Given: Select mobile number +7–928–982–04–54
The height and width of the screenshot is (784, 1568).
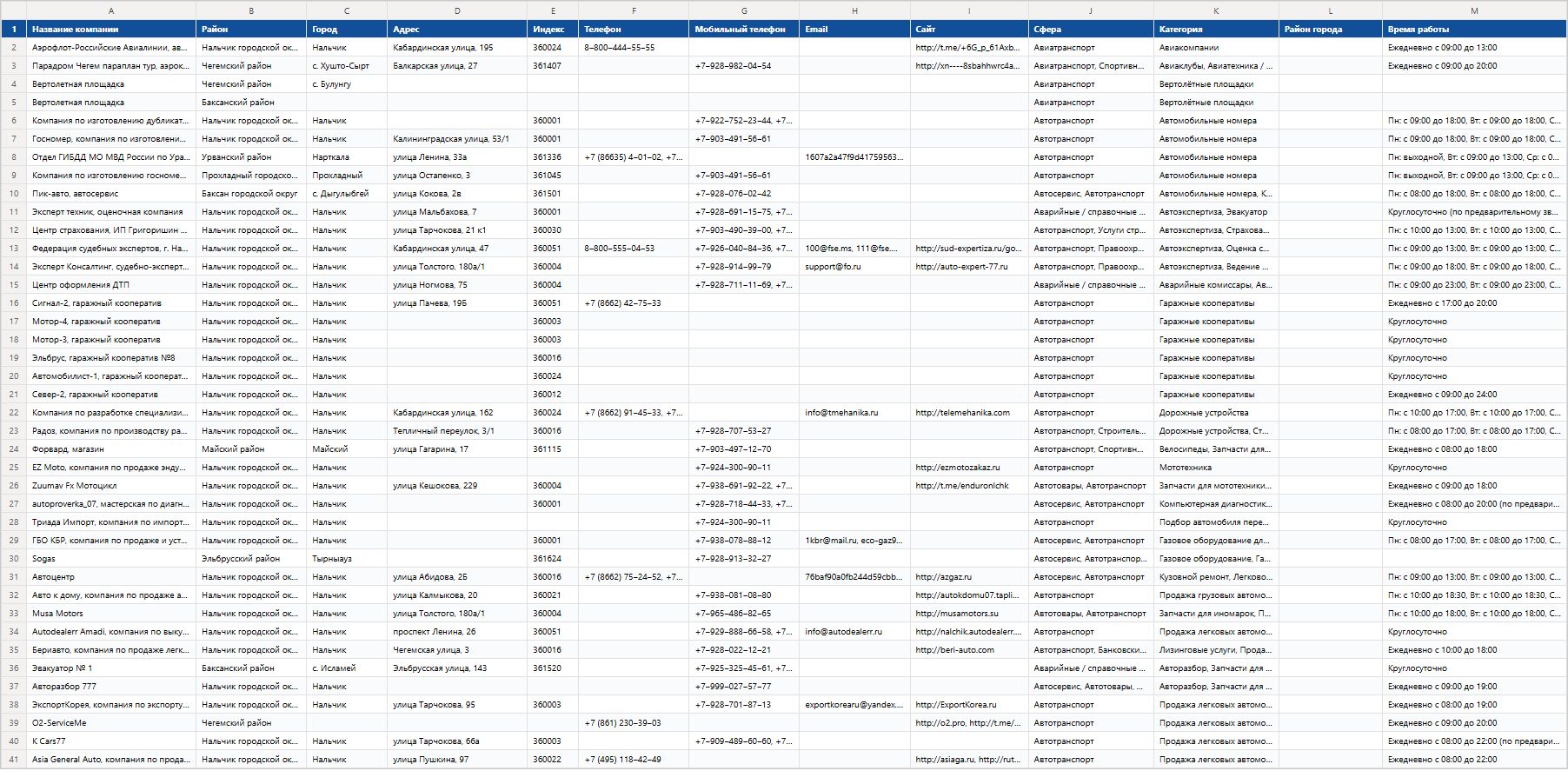Looking at the screenshot, I should tap(744, 66).
